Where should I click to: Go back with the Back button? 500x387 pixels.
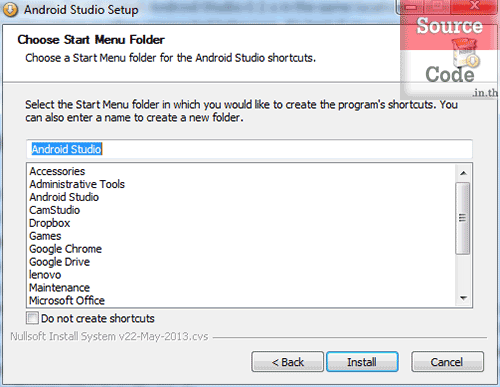click(x=287, y=362)
